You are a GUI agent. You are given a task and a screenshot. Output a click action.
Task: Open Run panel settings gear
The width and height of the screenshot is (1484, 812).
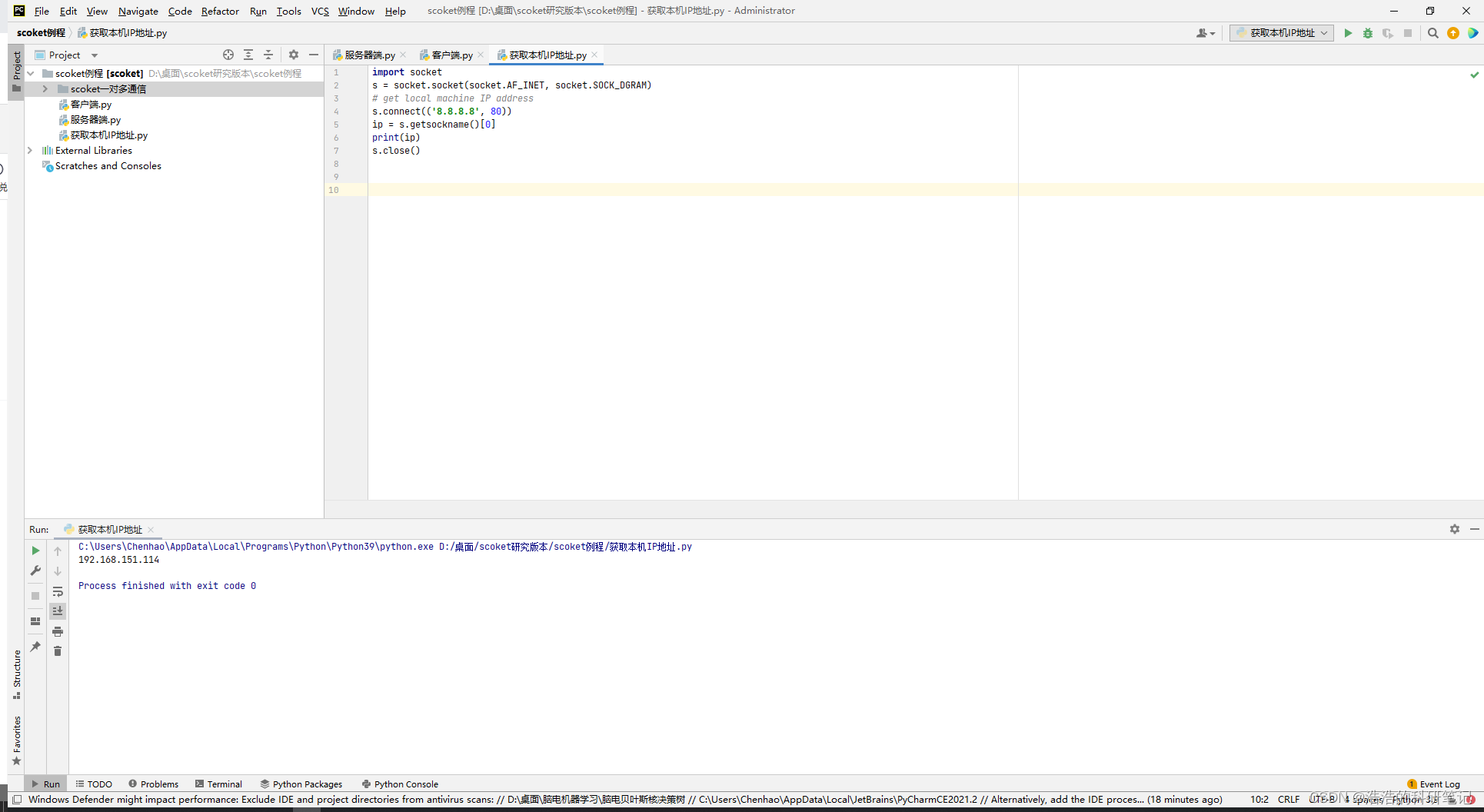[x=1455, y=529]
